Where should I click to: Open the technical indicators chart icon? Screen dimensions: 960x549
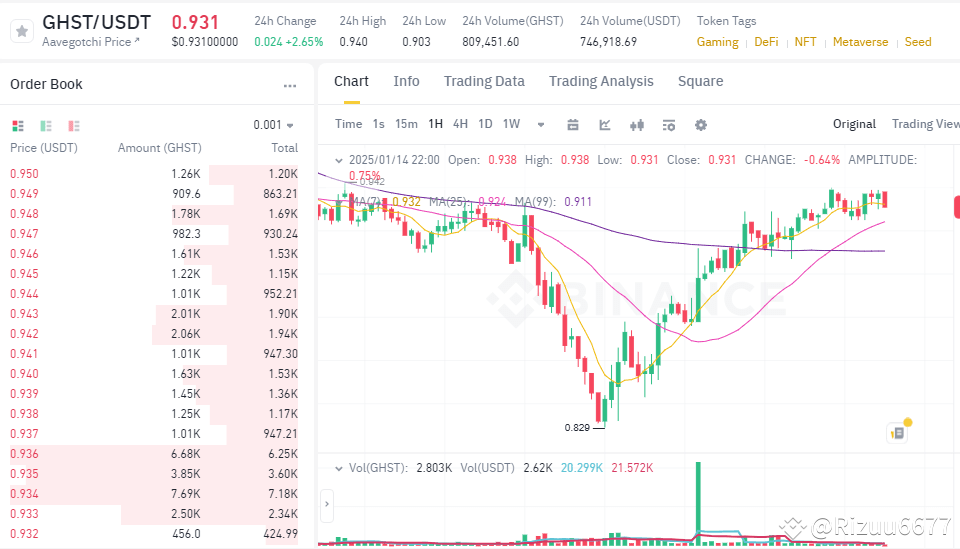(605, 125)
